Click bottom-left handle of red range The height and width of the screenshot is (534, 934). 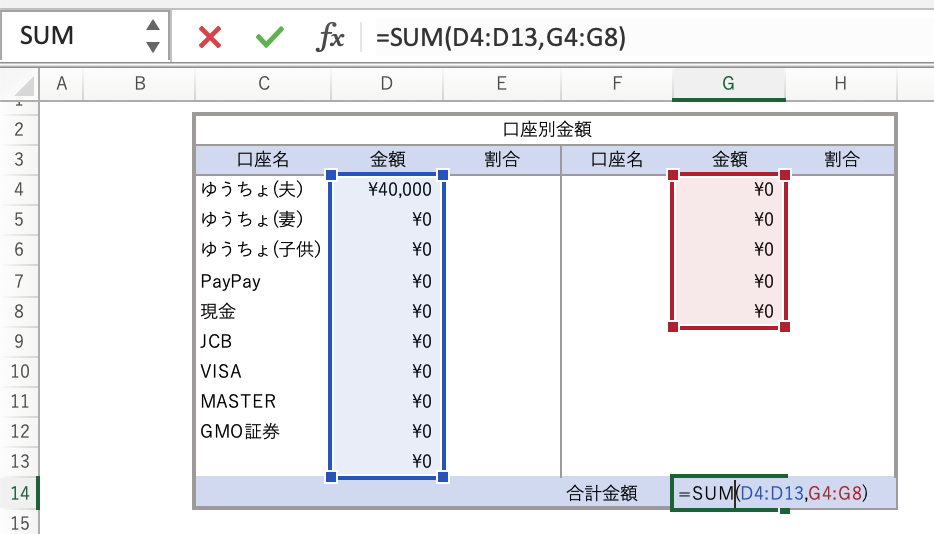(672, 326)
